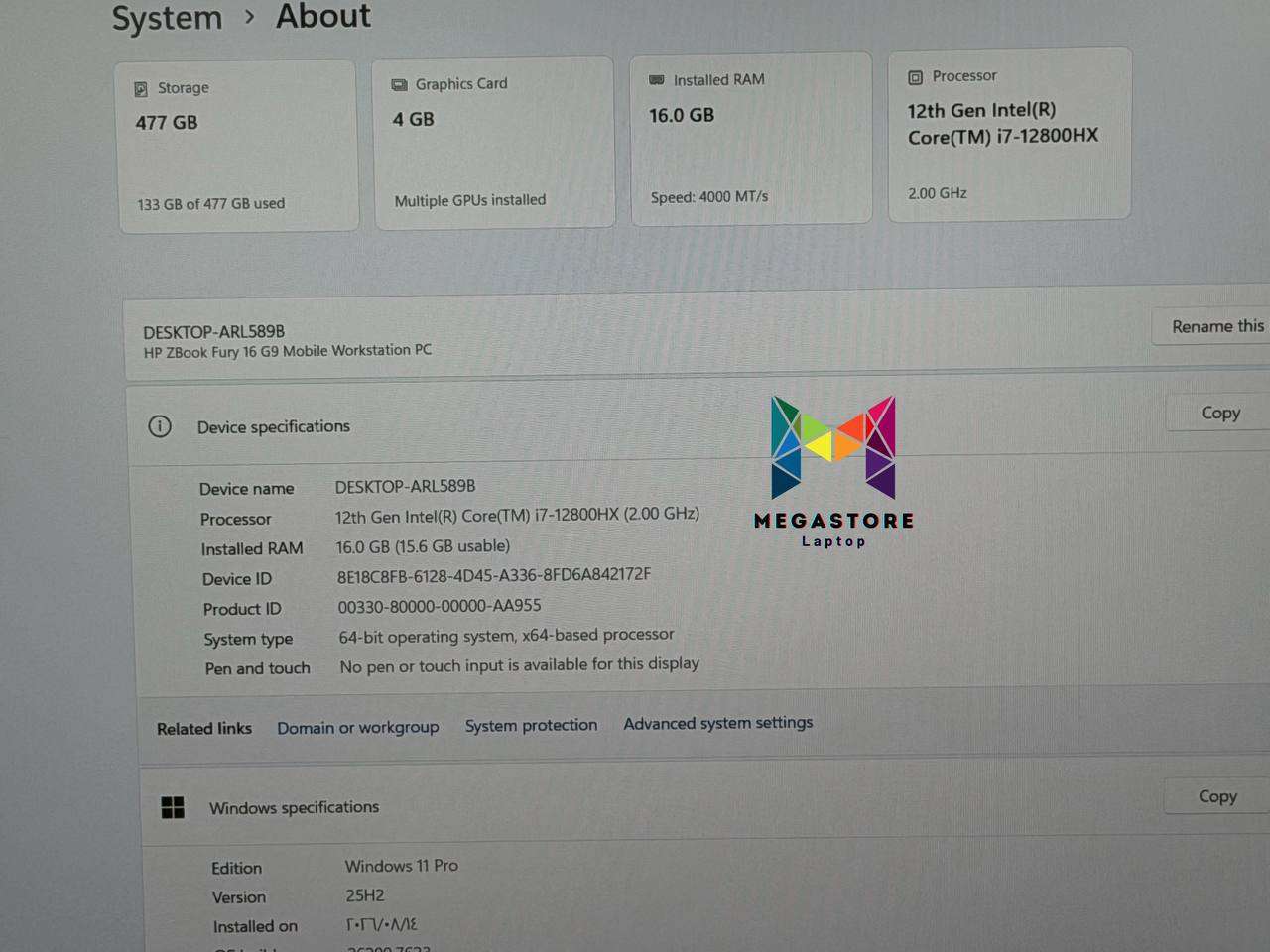Select the '133 GB of 477 GB used' text

click(x=210, y=204)
